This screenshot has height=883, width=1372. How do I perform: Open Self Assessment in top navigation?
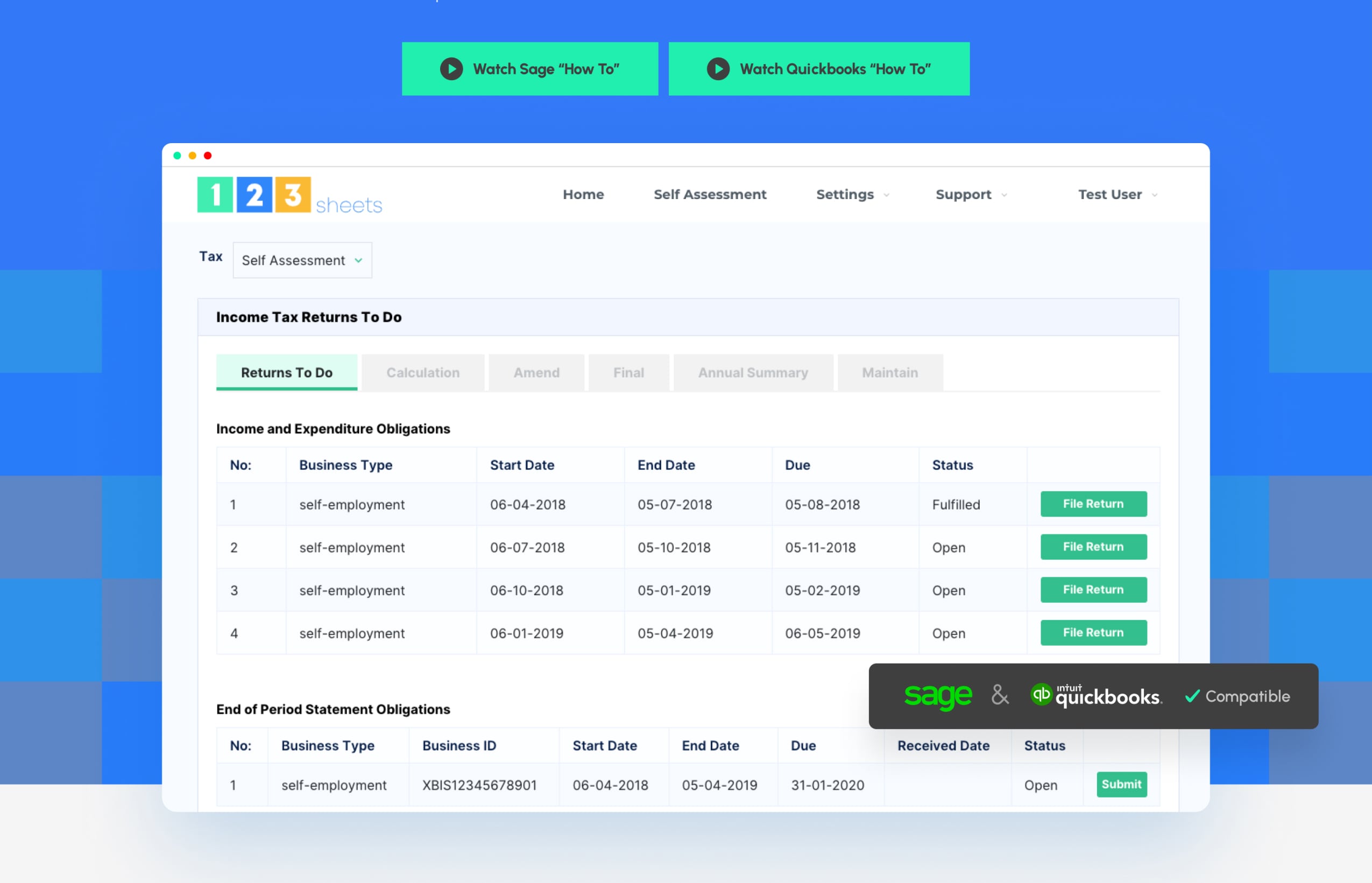[710, 194]
